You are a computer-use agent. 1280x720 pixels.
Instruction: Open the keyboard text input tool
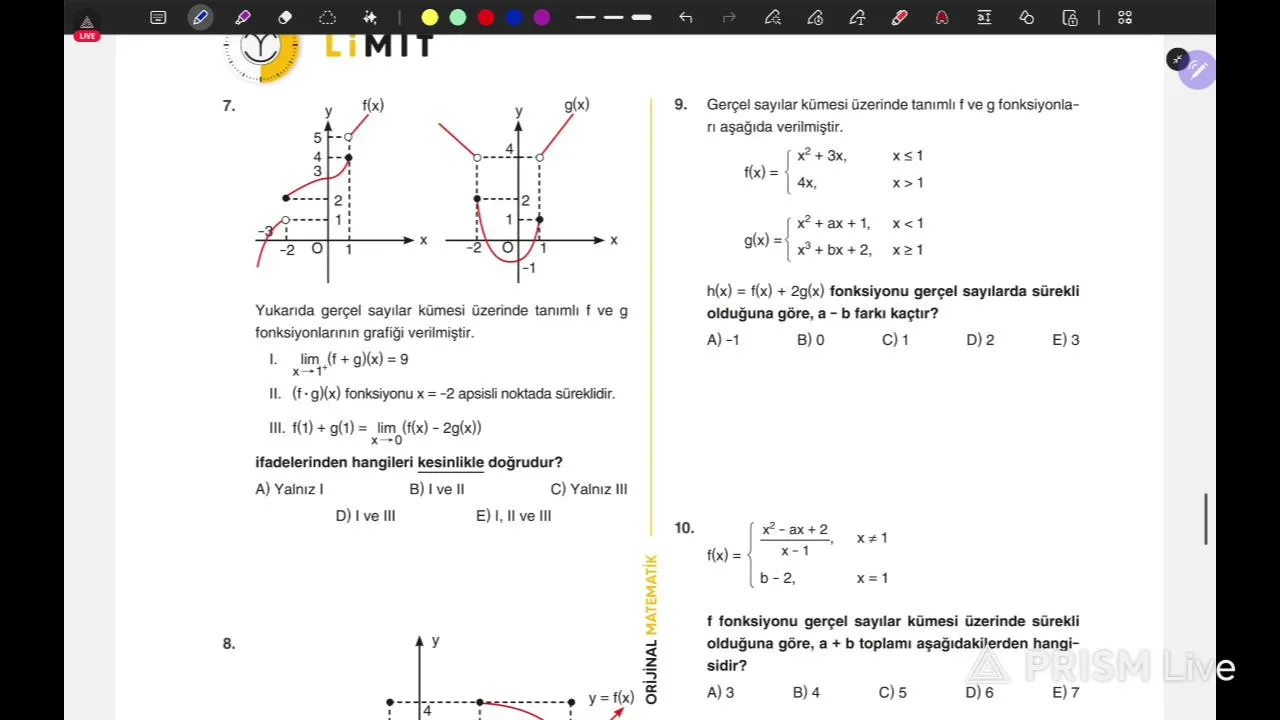coord(158,17)
